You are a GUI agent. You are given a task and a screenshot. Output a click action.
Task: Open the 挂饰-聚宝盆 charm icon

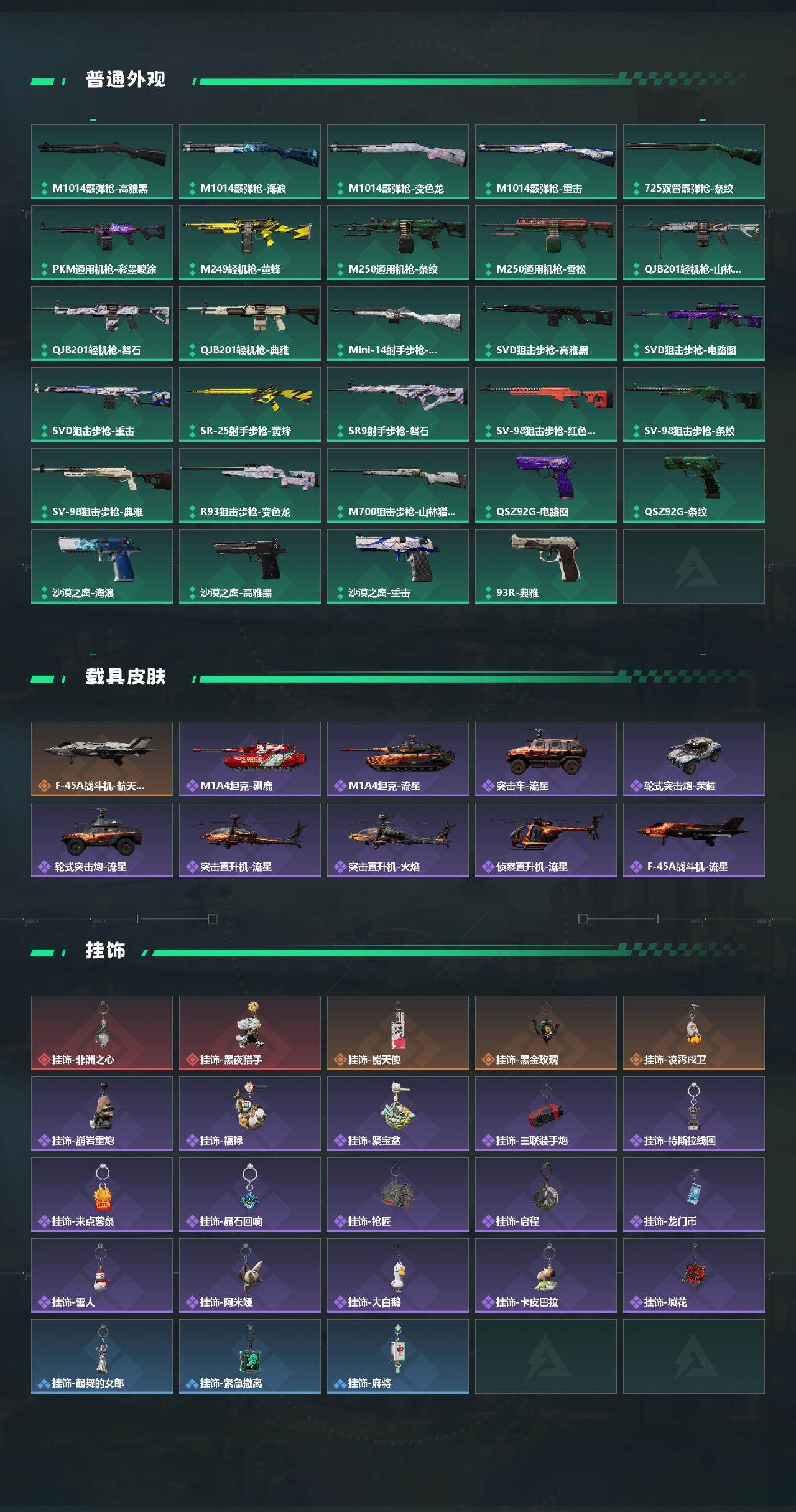coord(398,1114)
